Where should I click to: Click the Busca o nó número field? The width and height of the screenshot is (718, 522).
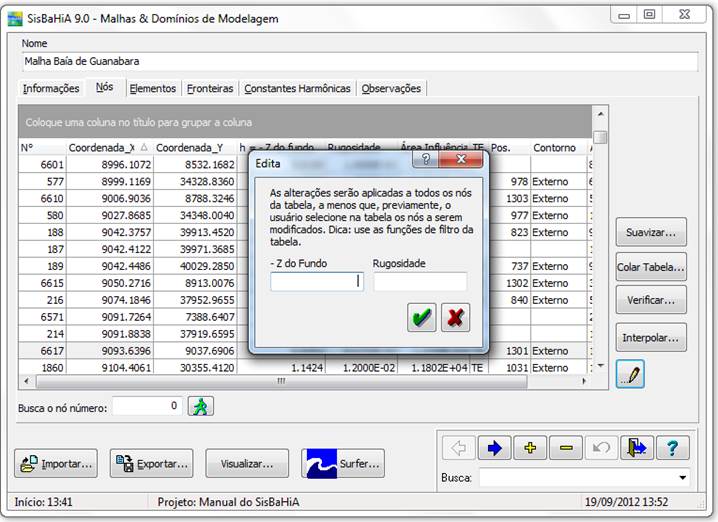pyautogui.click(x=147, y=406)
